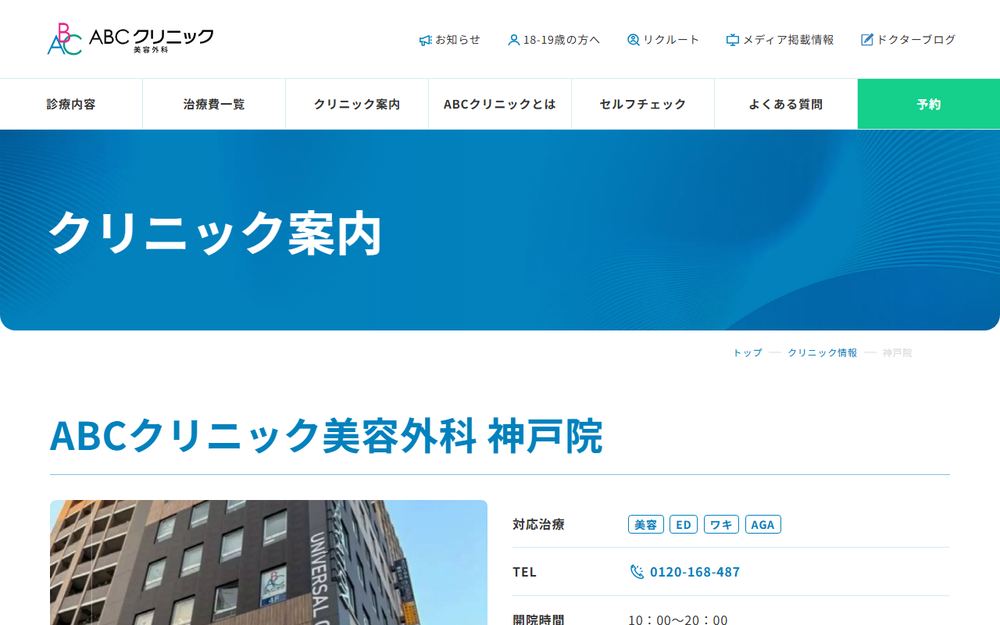Click the green 予約 button
The height and width of the screenshot is (625, 1000).
click(x=929, y=104)
